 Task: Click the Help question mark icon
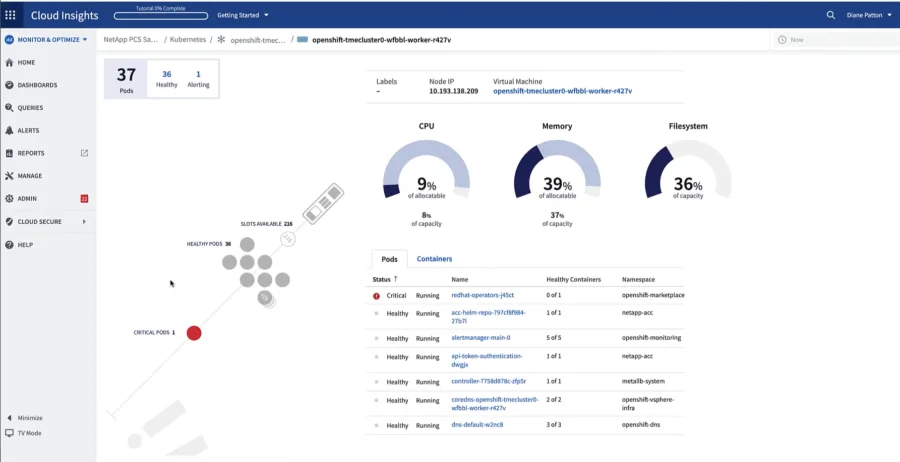click(x=9, y=244)
